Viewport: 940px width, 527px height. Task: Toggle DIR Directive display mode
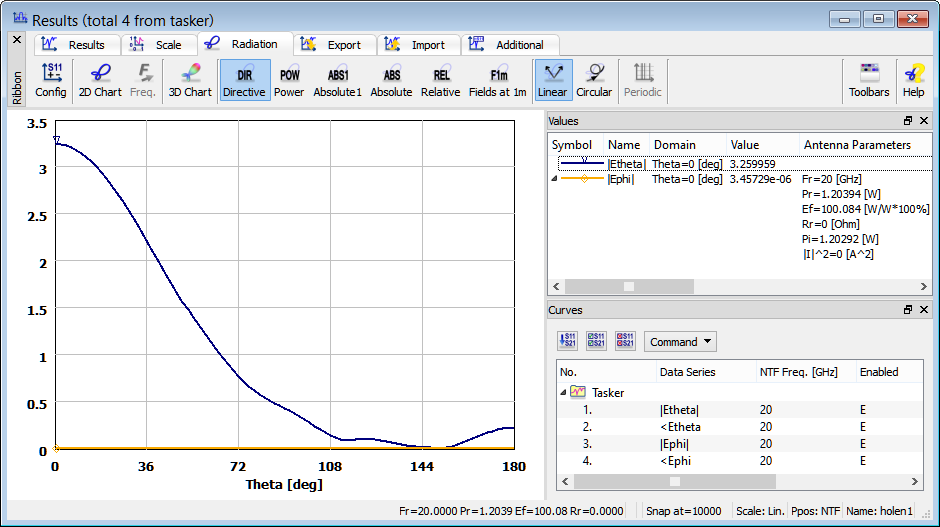pyautogui.click(x=245, y=80)
